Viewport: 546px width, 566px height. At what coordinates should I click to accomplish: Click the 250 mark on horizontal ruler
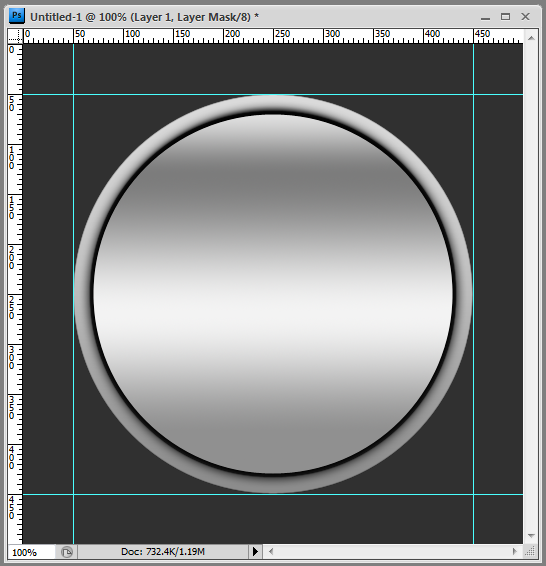[282, 34]
